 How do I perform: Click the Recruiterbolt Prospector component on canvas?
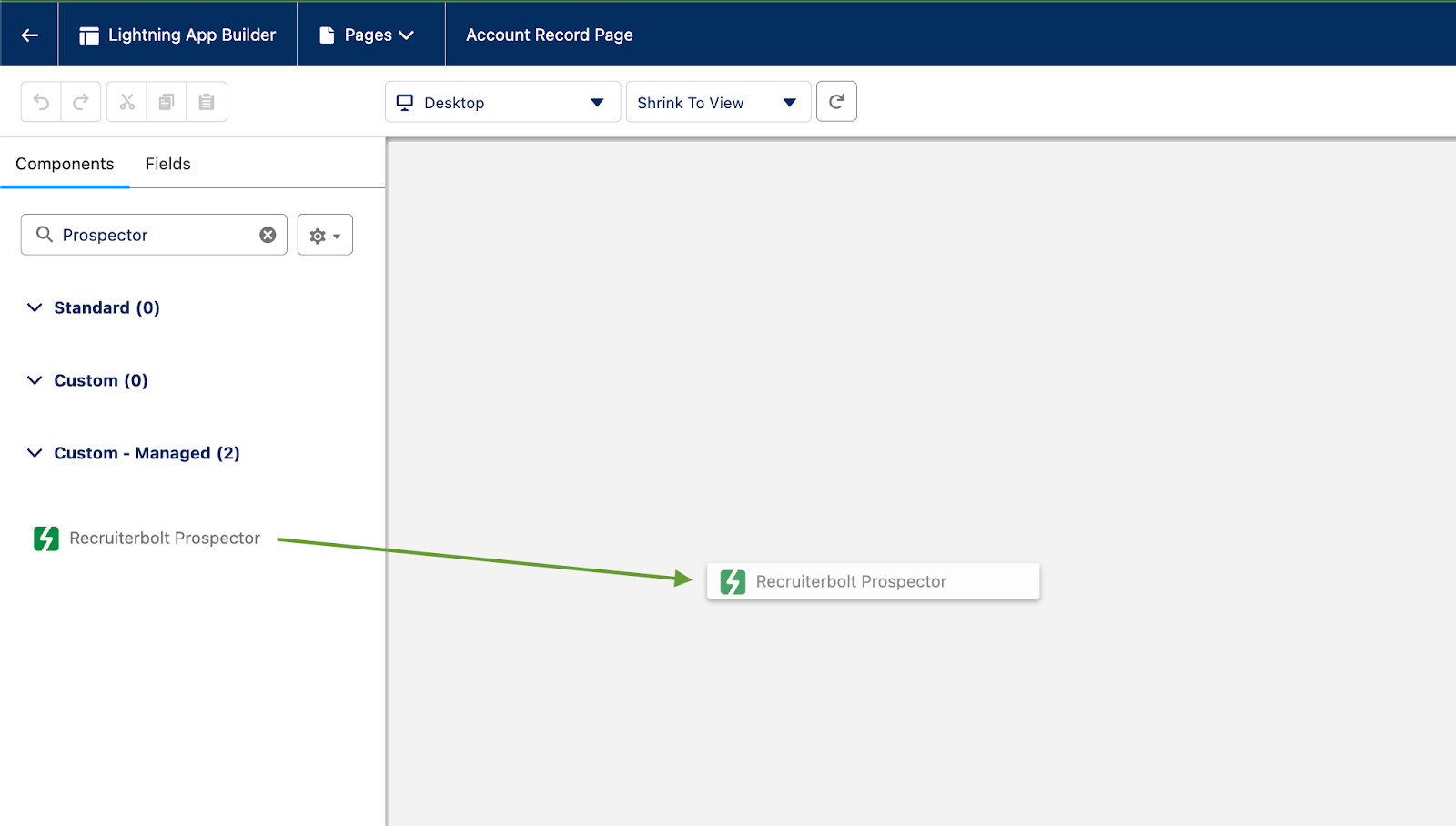873,581
